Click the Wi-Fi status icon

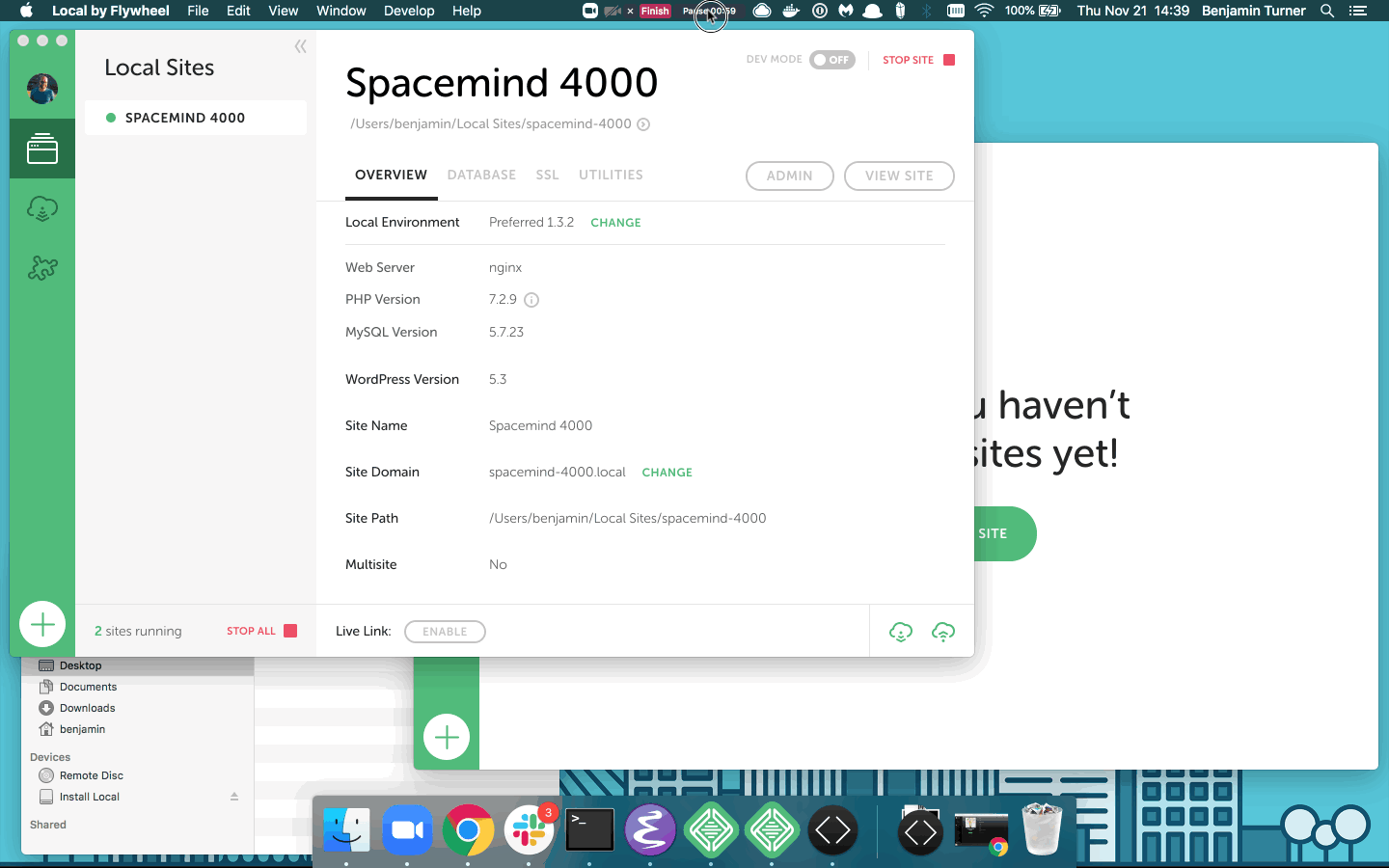click(x=985, y=11)
